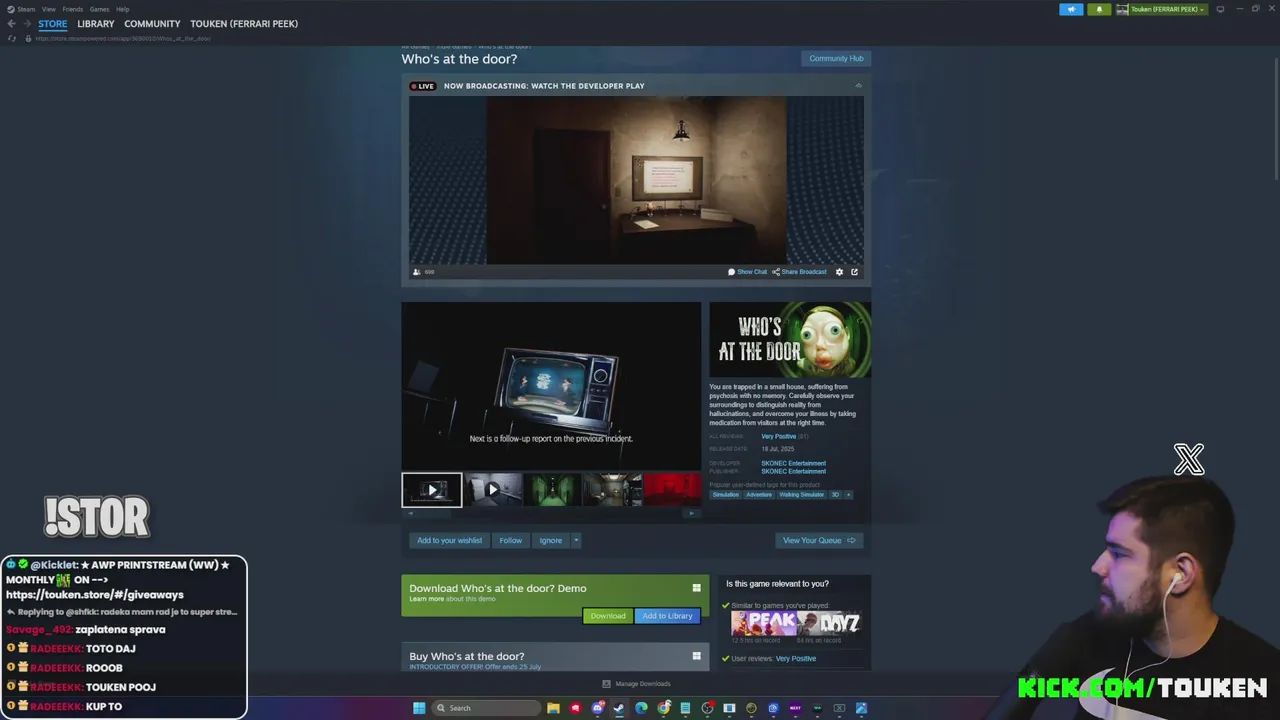The height and width of the screenshot is (720, 1280).
Task: Open File Explorer from the taskbar
Action: click(x=553, y=708)
